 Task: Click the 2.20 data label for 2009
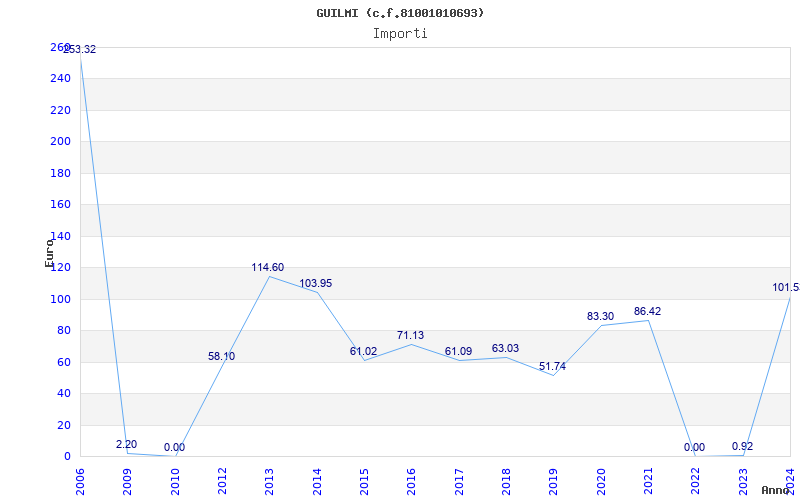pyautogui.click(x=127, y=444)
